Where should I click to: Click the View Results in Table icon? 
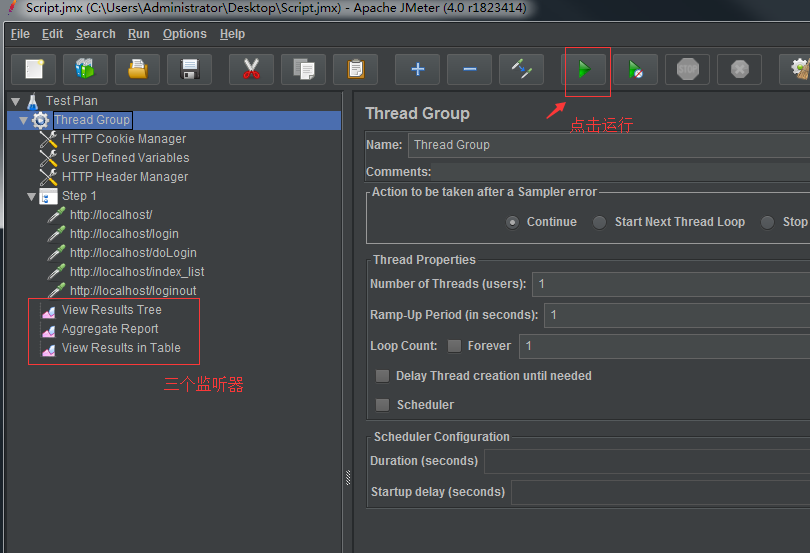pos(49,349)
